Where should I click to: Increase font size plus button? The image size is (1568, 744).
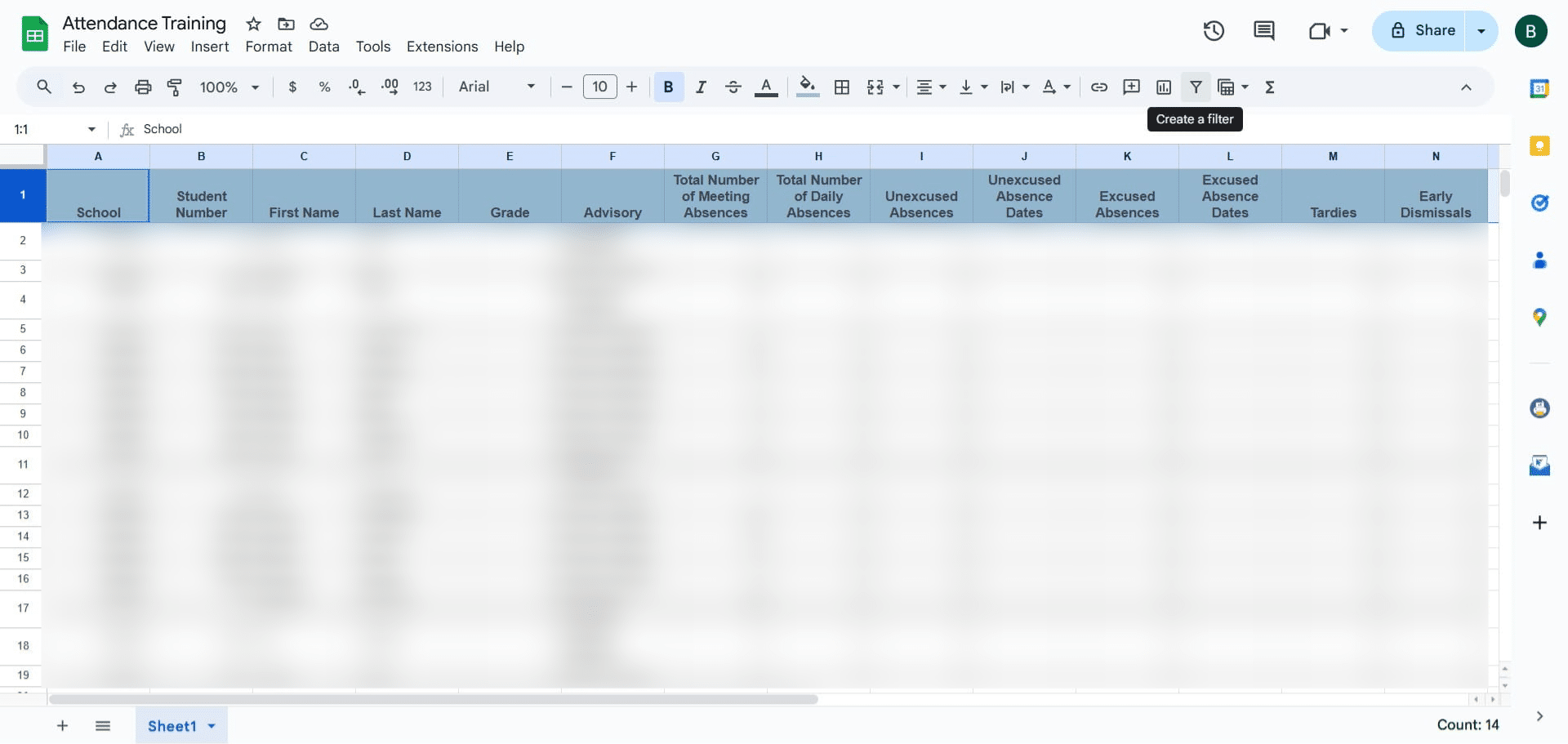tap(631, 87)
